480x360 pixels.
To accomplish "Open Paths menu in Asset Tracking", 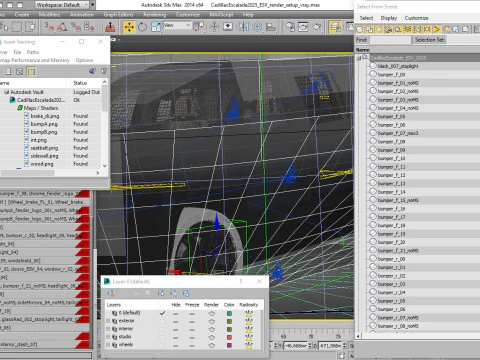I will 33,52.
